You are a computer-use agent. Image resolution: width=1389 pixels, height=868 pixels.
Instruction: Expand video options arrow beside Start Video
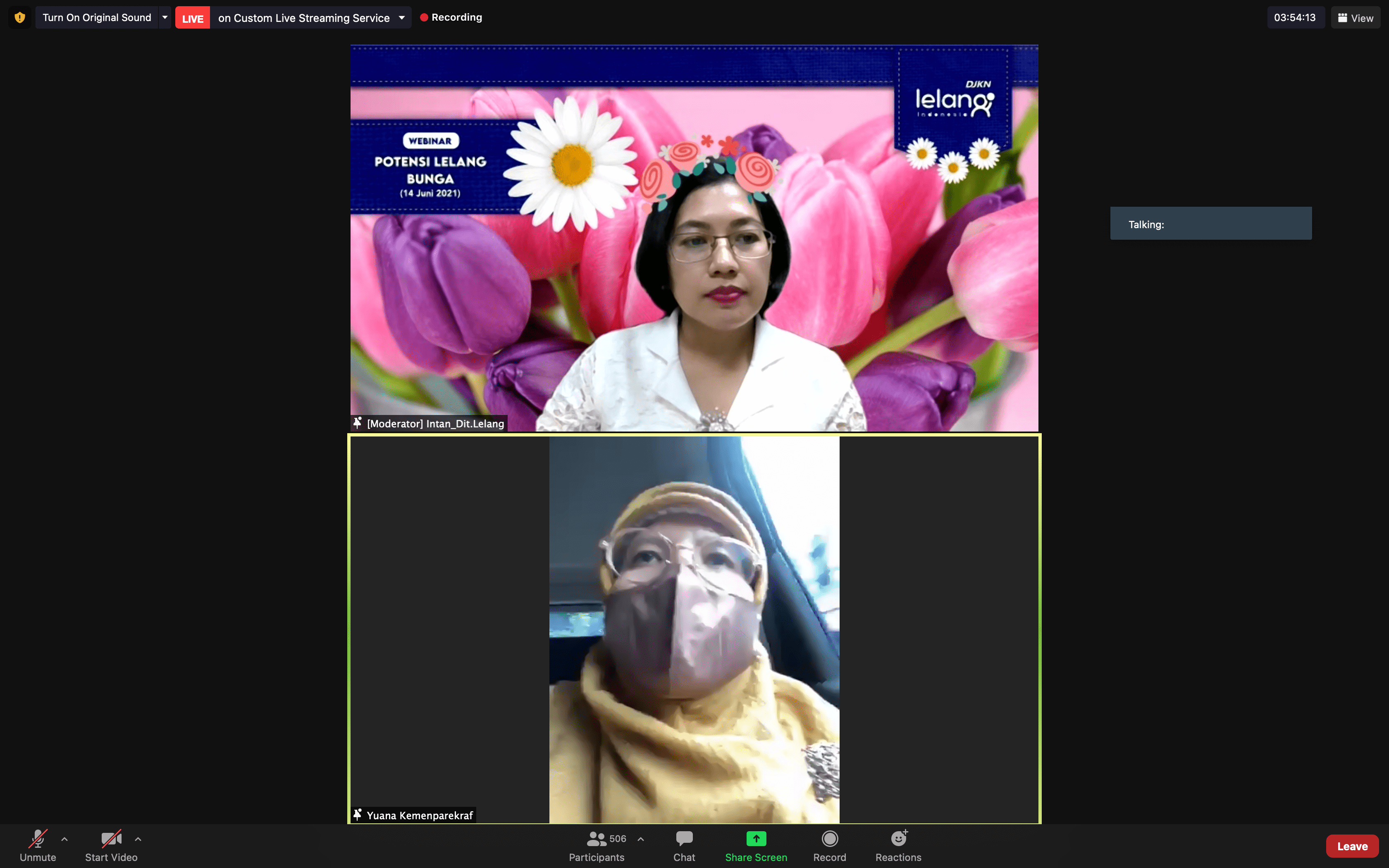138,839
